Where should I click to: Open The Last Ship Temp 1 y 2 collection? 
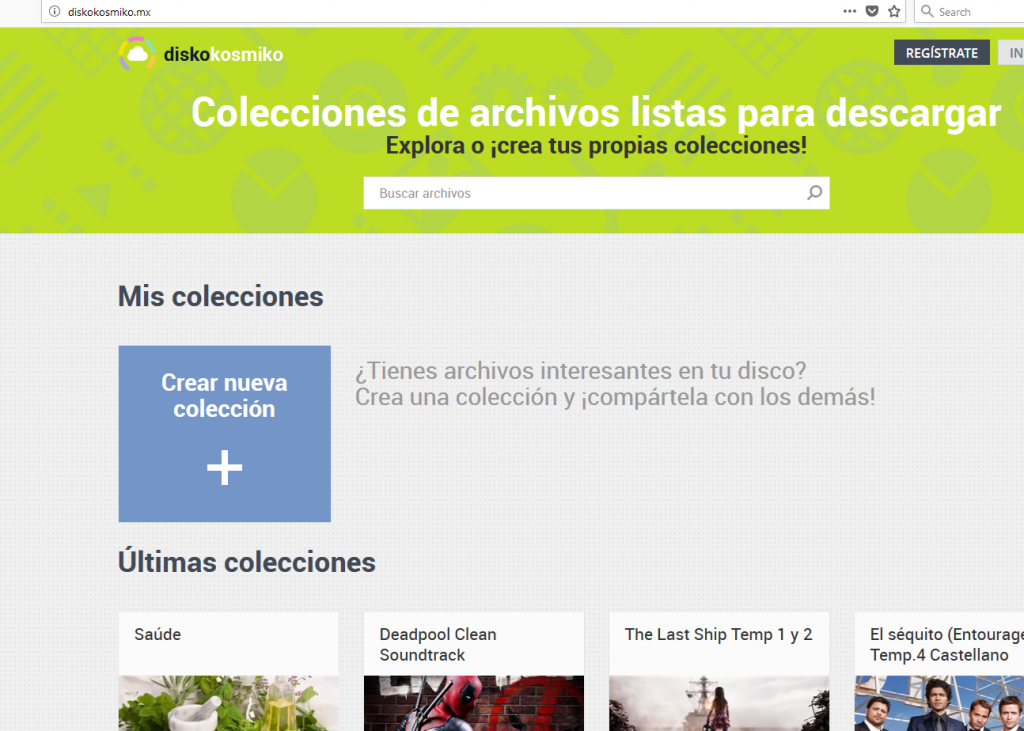click(x=718, y=634)
